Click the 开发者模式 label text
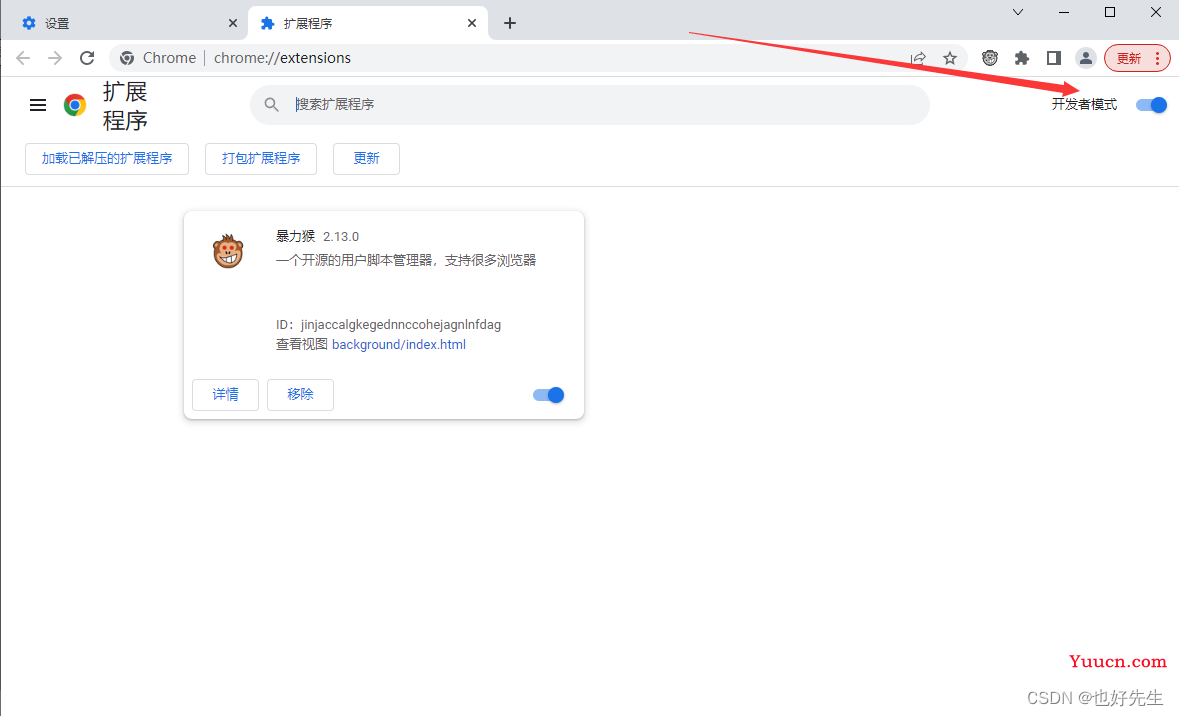 [x=1084, y=105]
